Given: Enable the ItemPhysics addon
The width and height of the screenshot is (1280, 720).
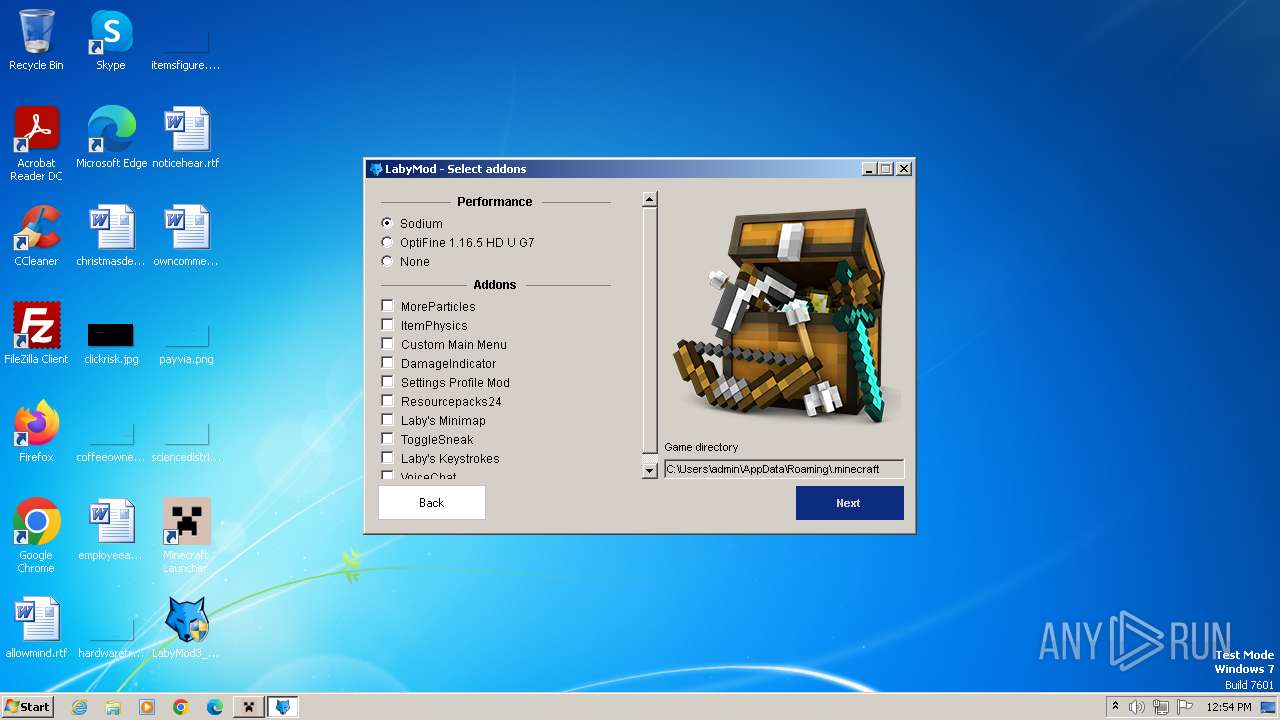Looking at the screenshot, I should click(x=388, y=325).
